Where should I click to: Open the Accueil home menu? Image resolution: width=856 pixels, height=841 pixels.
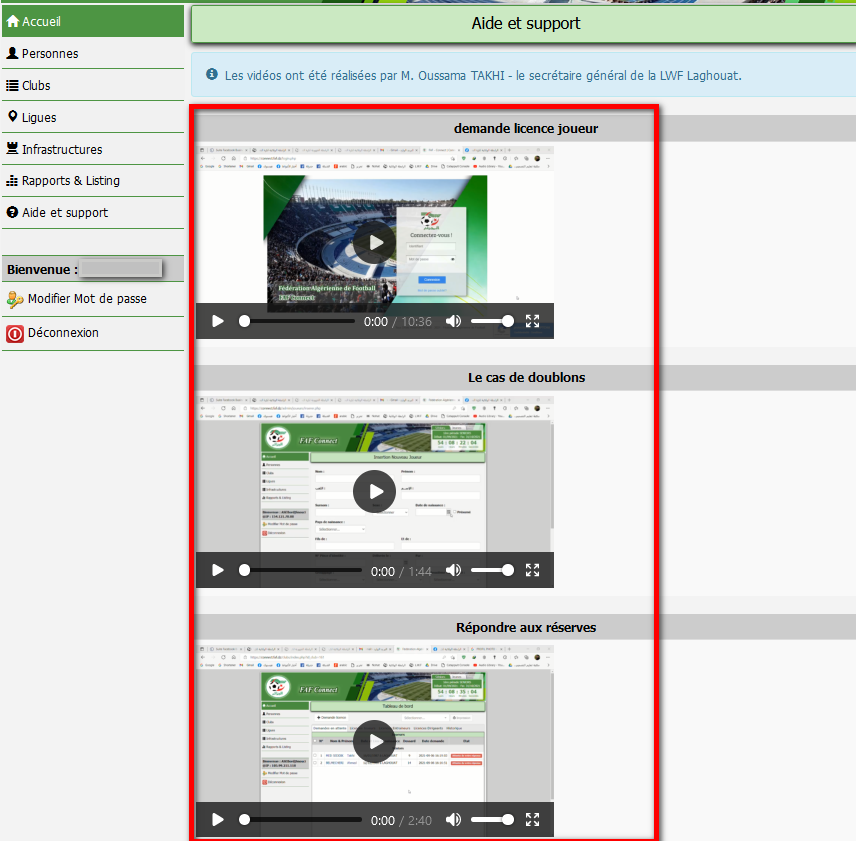pyautogui.click(x=92, y=20)
